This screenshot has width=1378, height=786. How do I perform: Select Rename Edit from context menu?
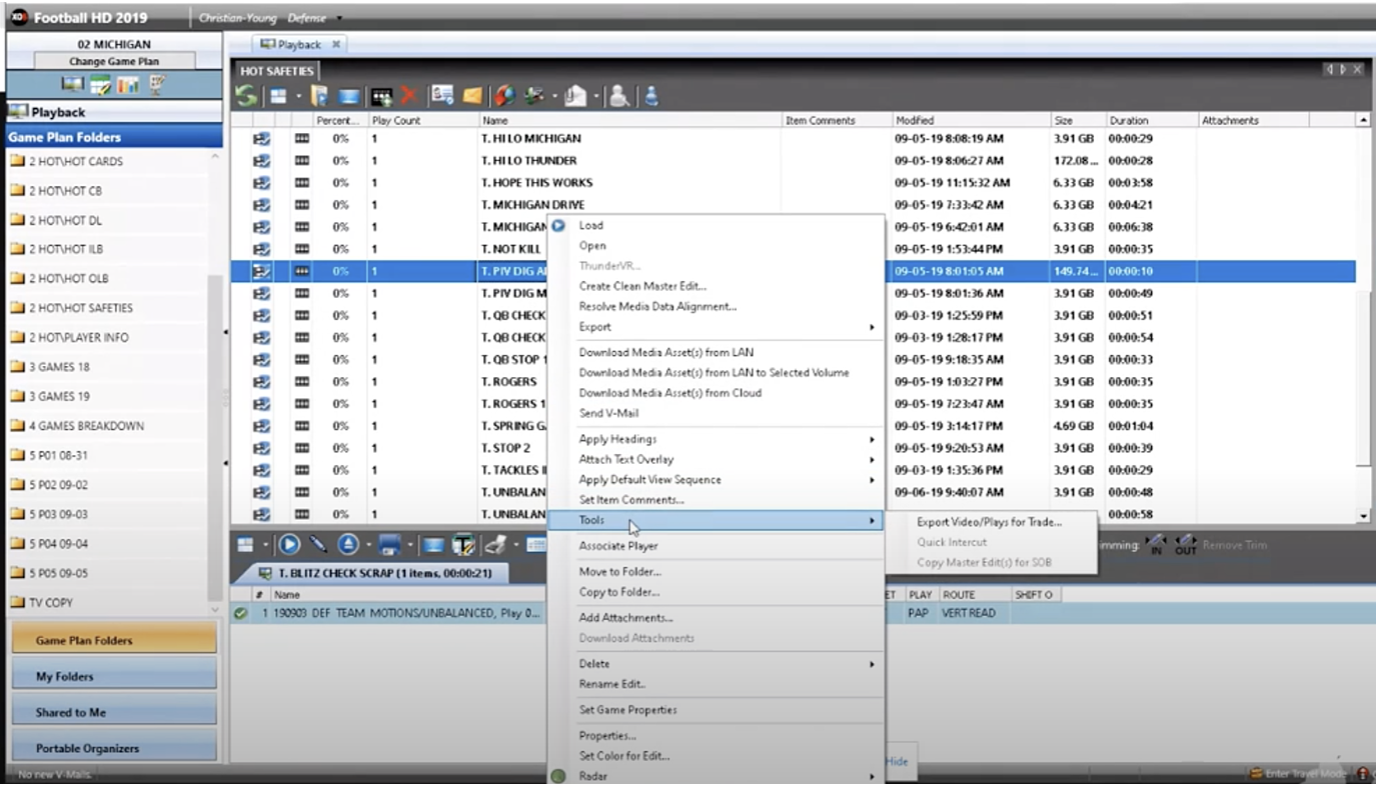point(612,684)
